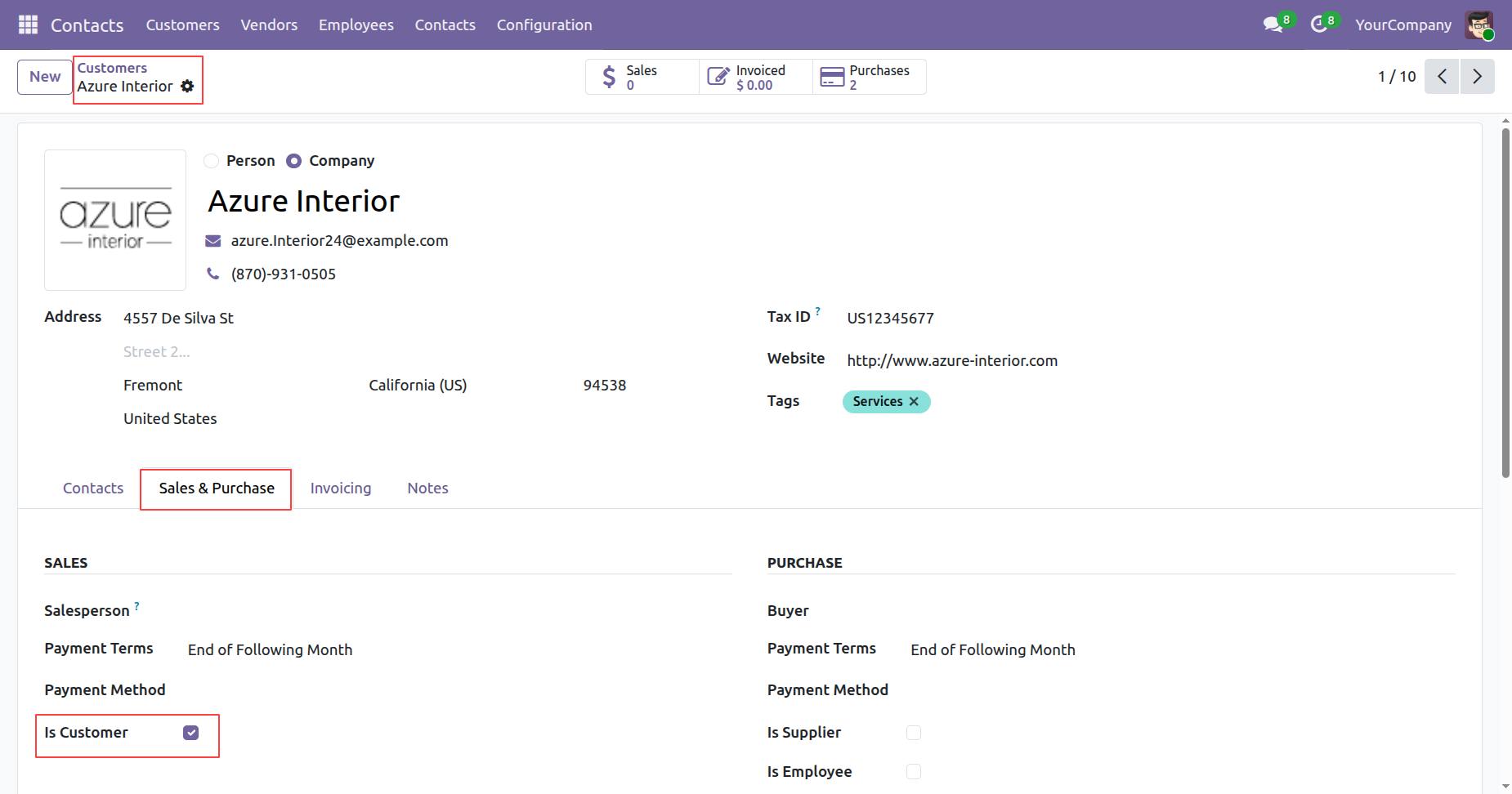This screenshot has height=794, width=1512.
Task: Switch to the Contacts tab
Action: tap(93, 488)
